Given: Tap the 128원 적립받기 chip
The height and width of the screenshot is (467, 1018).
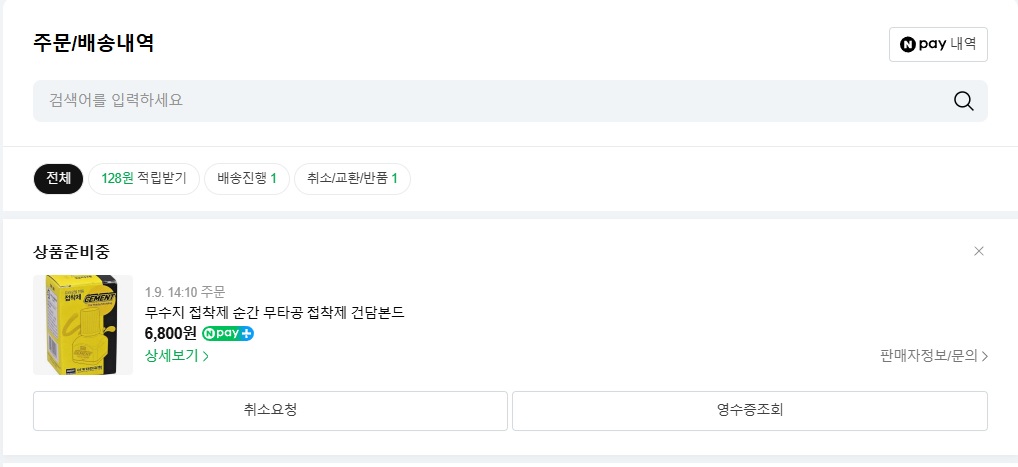Looking at the screenshot, I should tap(144, 179).
